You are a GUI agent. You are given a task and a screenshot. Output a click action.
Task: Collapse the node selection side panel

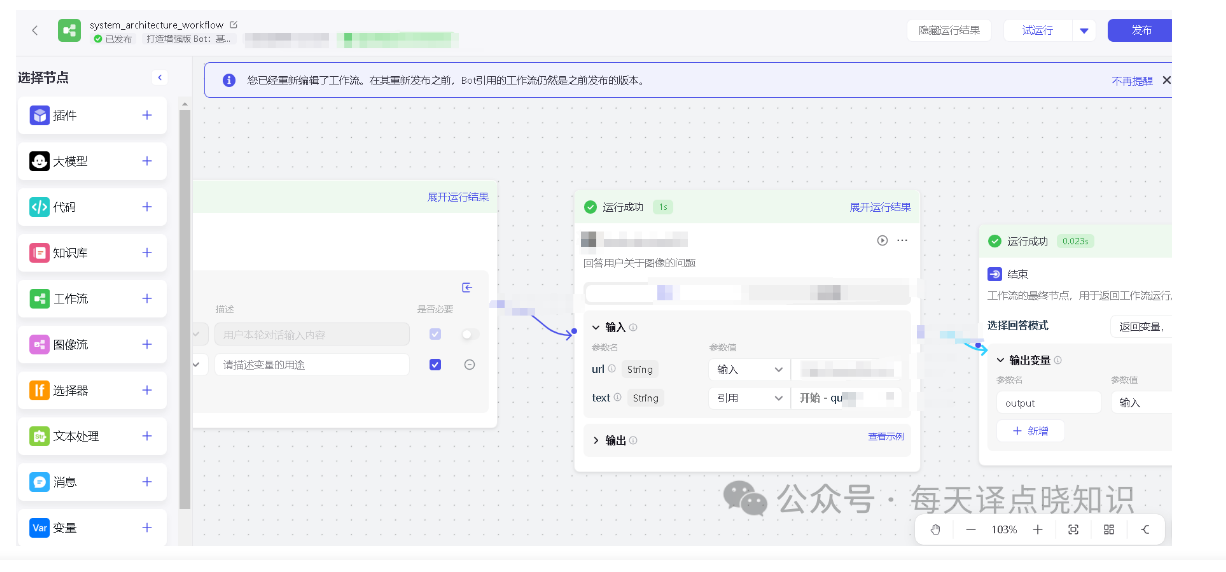(x=159, y=77)
